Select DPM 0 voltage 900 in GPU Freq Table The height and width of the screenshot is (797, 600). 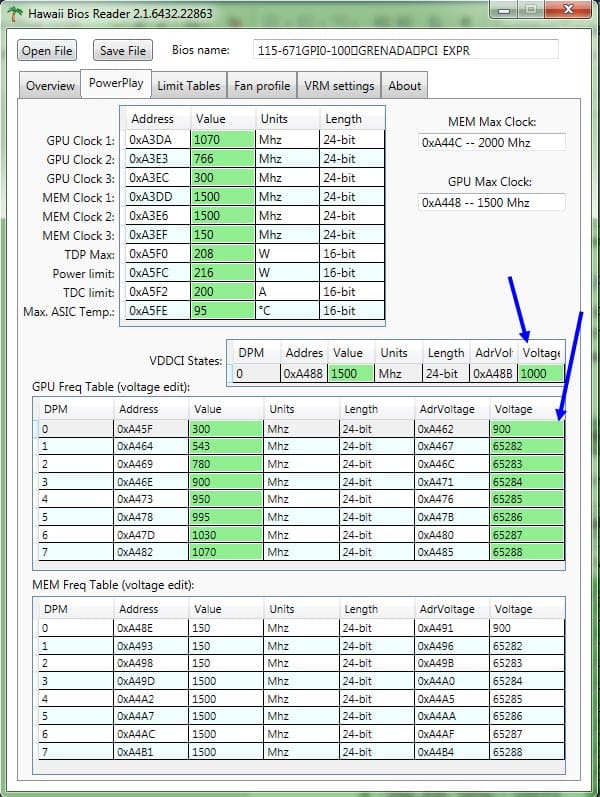pyautogui.click(x=527, y=429)
